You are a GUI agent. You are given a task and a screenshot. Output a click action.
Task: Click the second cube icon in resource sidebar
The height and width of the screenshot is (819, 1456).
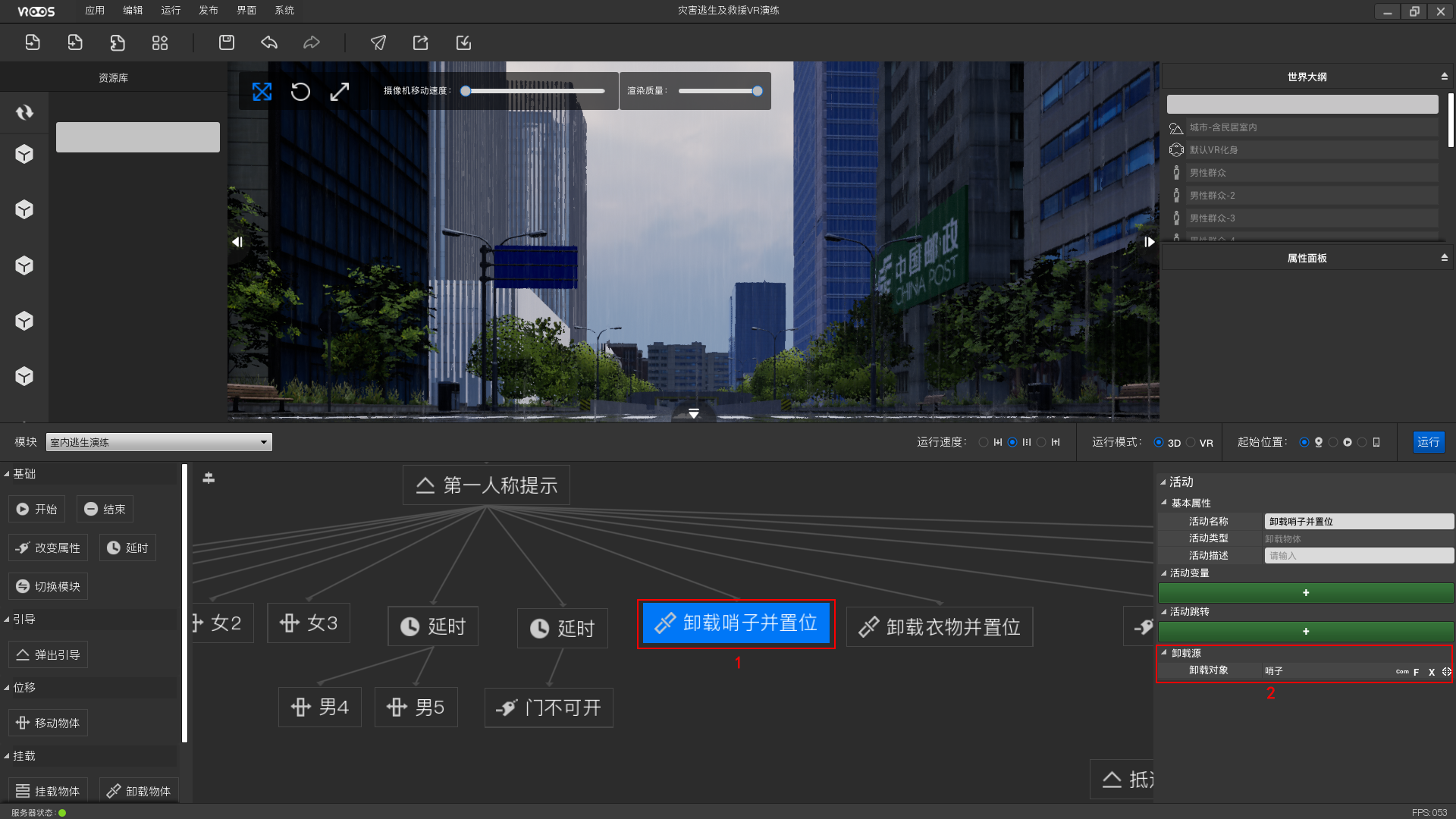coord(24,209)
